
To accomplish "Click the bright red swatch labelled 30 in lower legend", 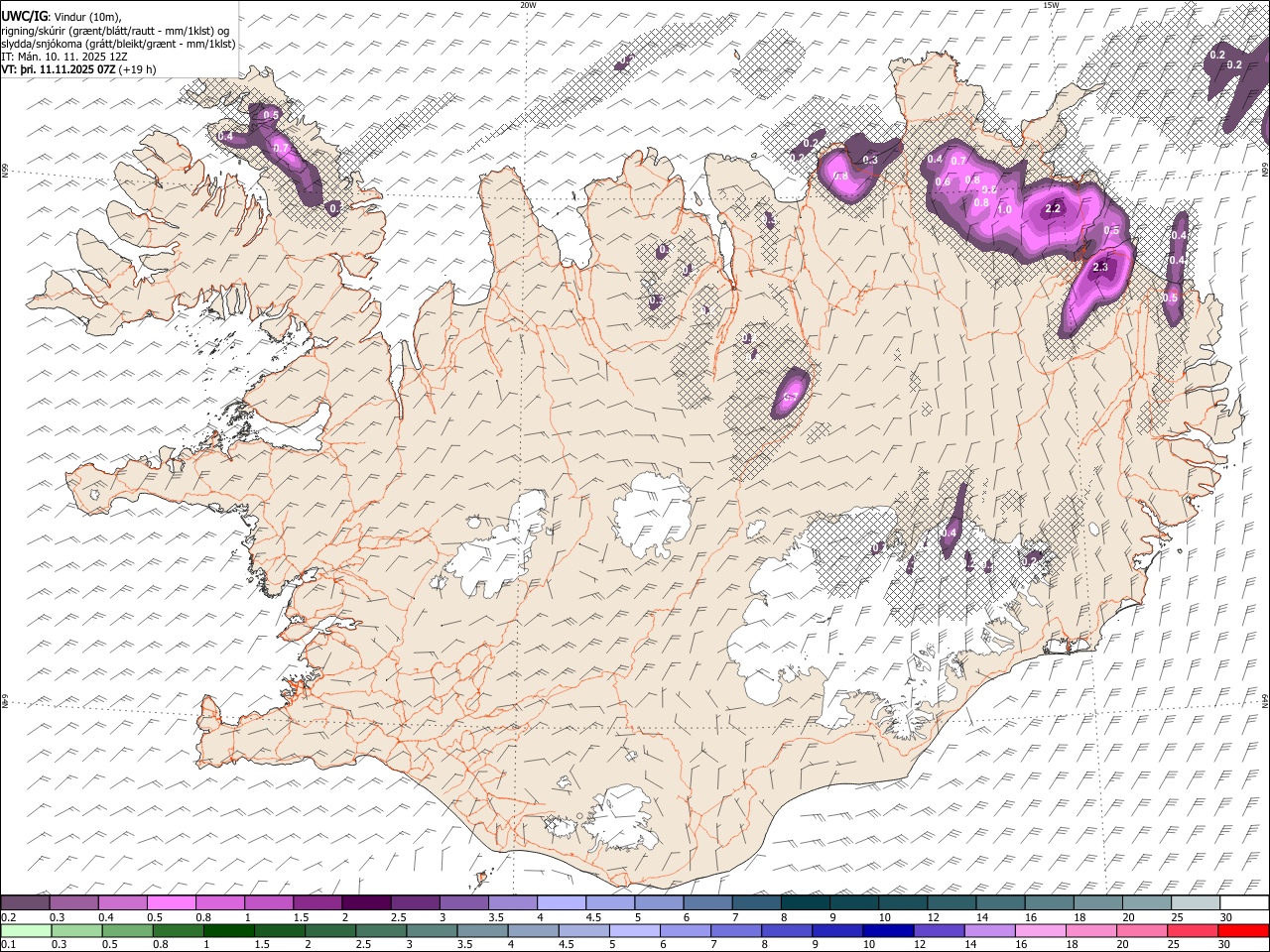I will tap(1242, 930).
